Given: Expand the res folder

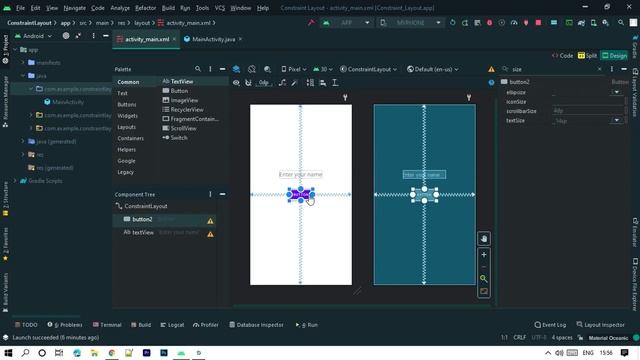Looking at the screenshot, I should coord(23,155).
